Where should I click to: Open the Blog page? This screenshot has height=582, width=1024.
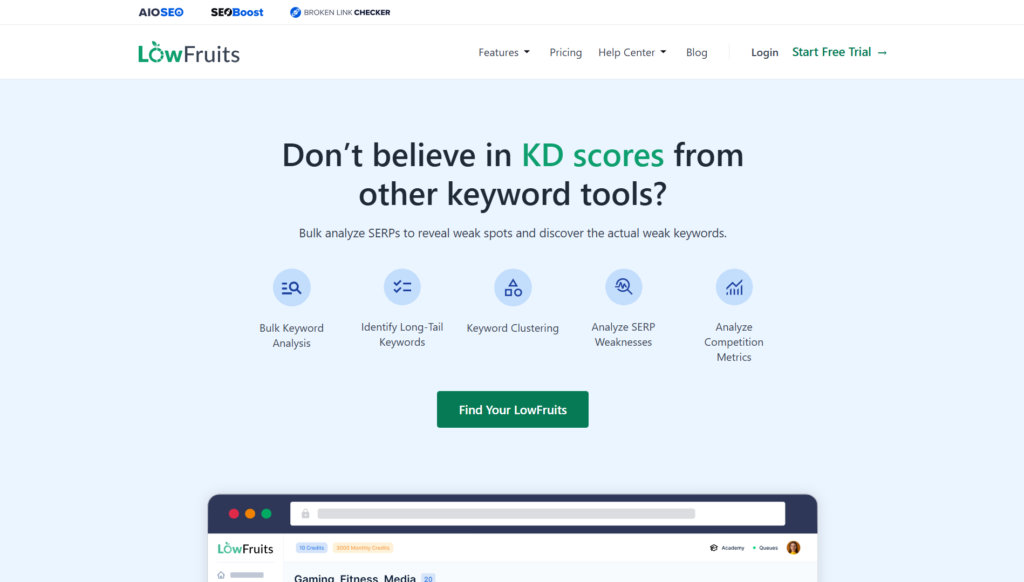tap(696, 52)
